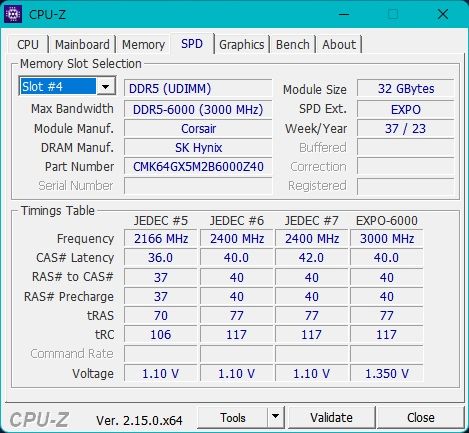Click the Module Size label

click(x=315, y=89)
